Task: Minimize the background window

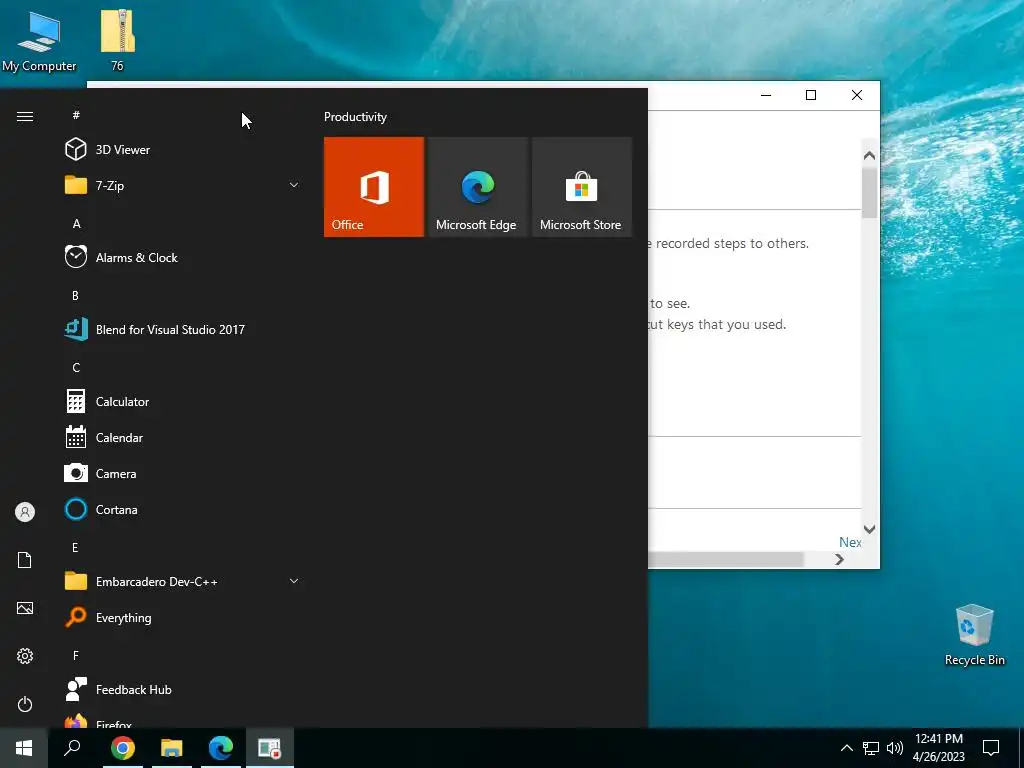Action: [x=766, y=95]
